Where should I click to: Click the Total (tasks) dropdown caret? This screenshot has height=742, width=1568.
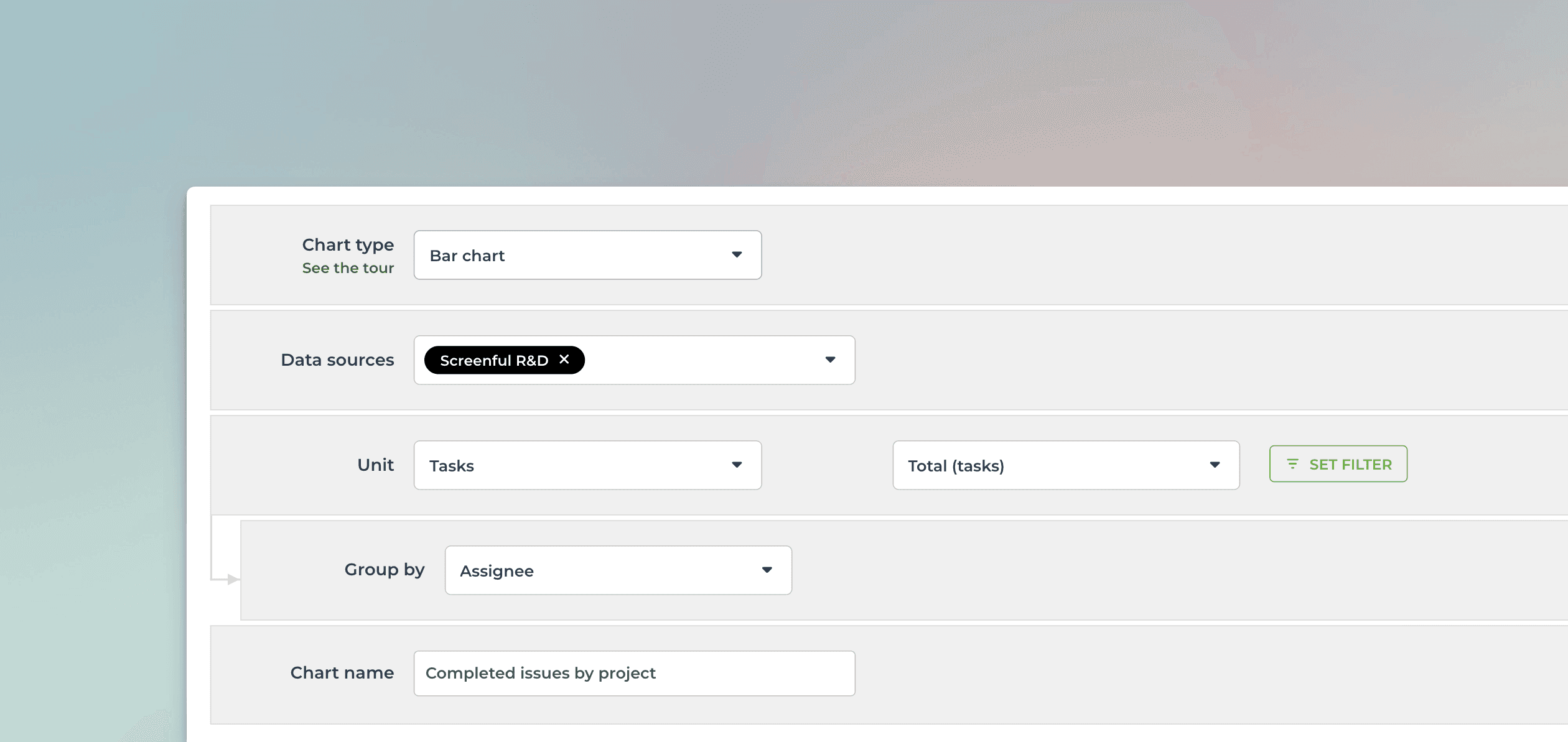pyautogui.click(x=1214, y=465)
